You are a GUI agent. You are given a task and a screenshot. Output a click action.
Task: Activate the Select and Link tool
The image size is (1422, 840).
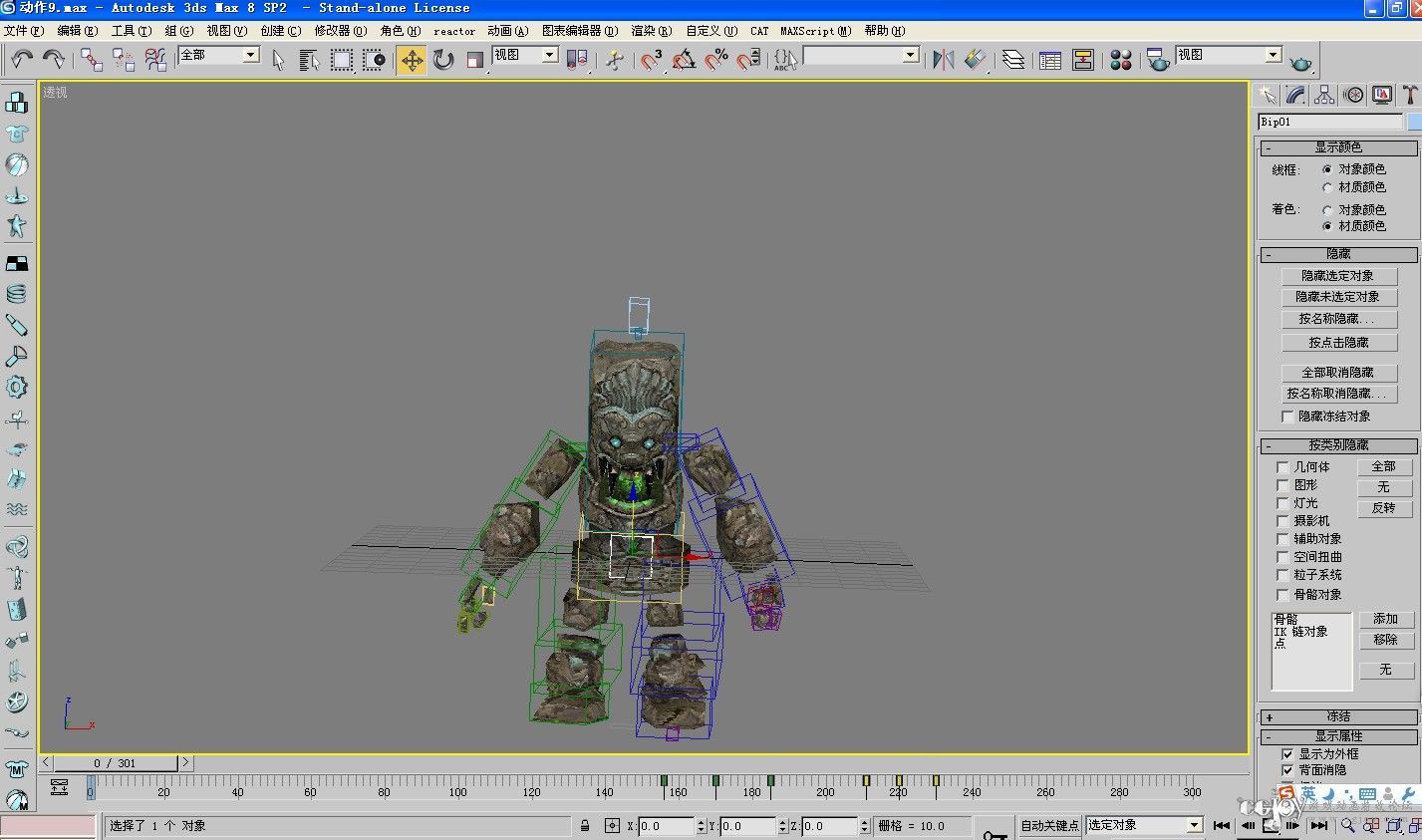click(92, 60)
